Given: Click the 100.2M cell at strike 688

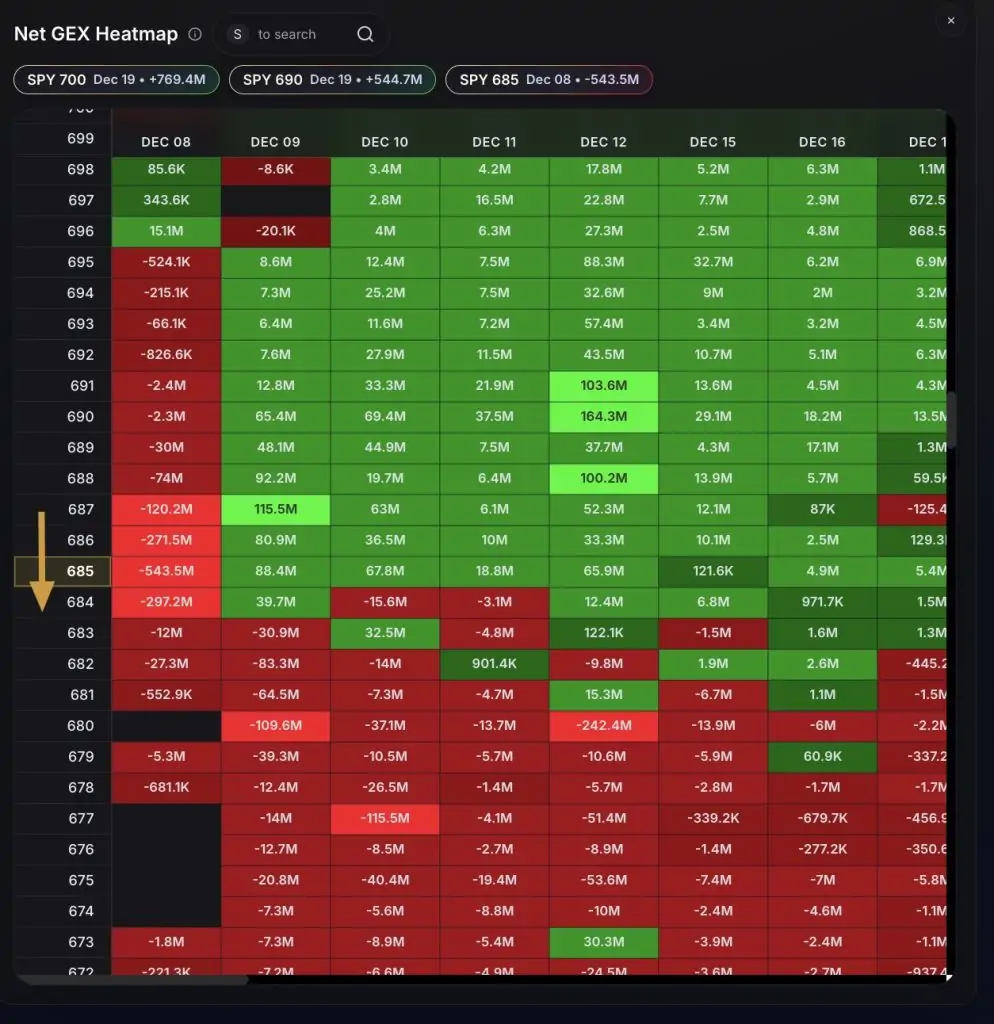Looking at the screenshot, I should [x=603, y=478].
